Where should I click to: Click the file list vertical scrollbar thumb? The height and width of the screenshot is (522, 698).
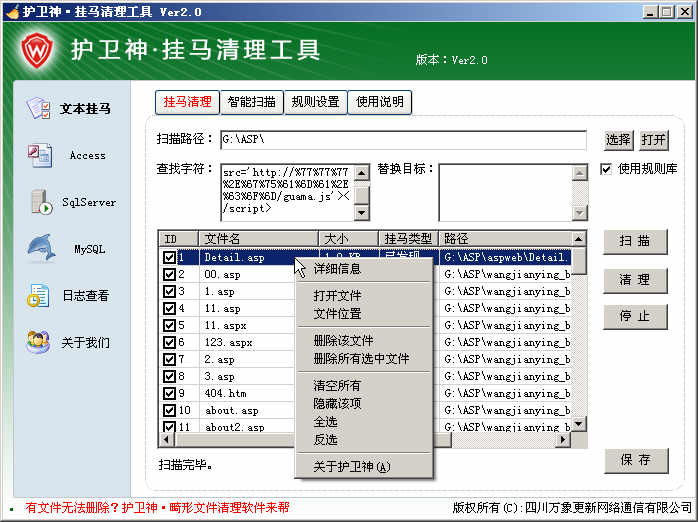[579, 262]
